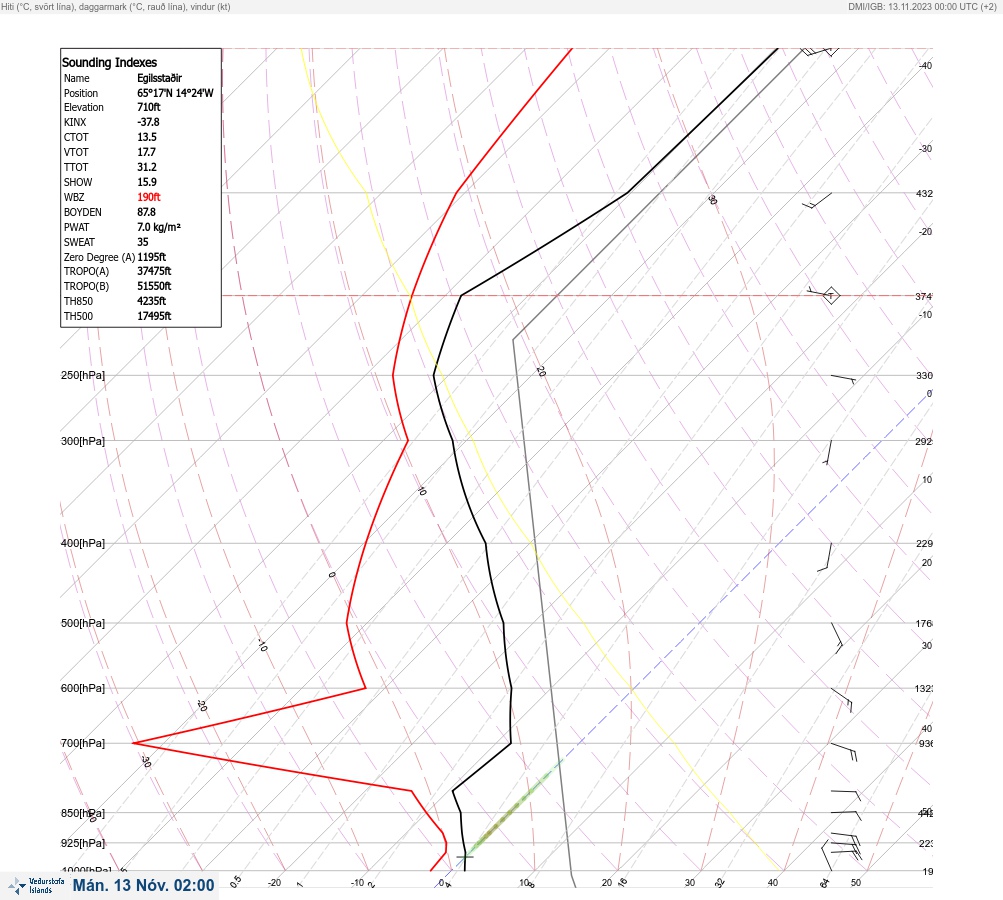The height and width of the screenshot is (900, 1003).
Task: Select the wind barb at the 500 hPa level
Action: [837, 638]
